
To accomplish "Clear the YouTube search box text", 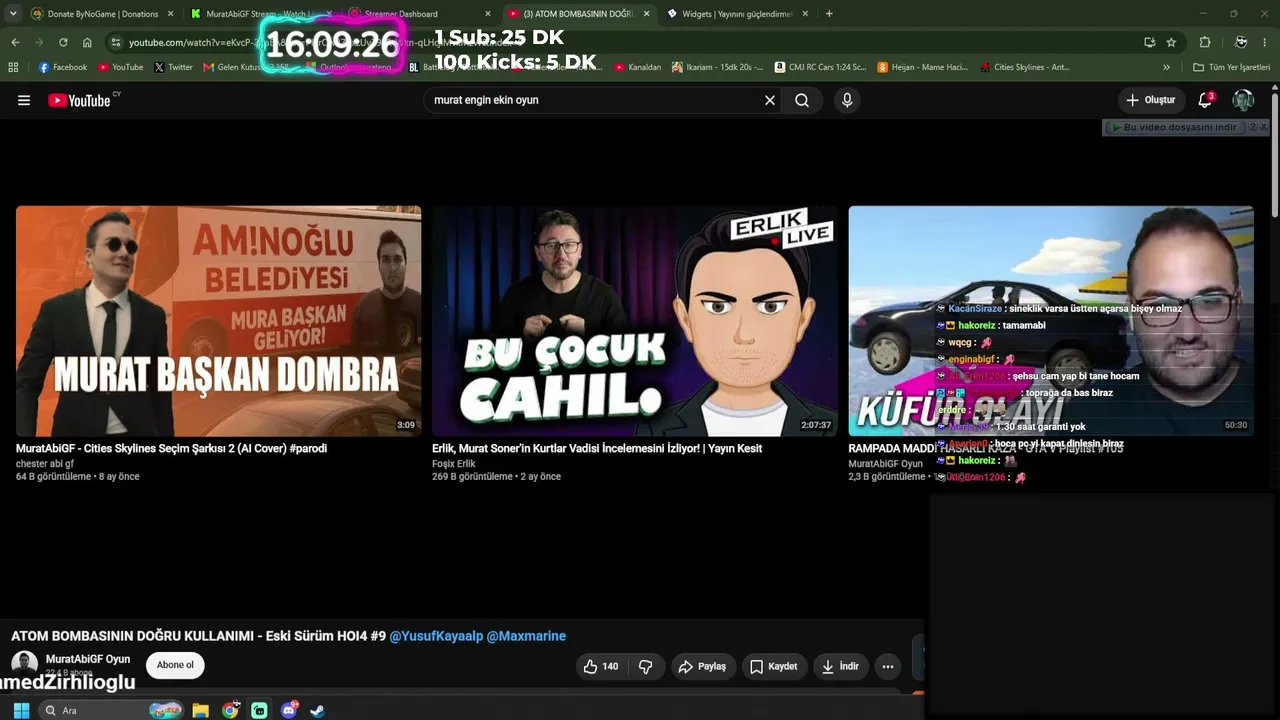I will 770,100.
